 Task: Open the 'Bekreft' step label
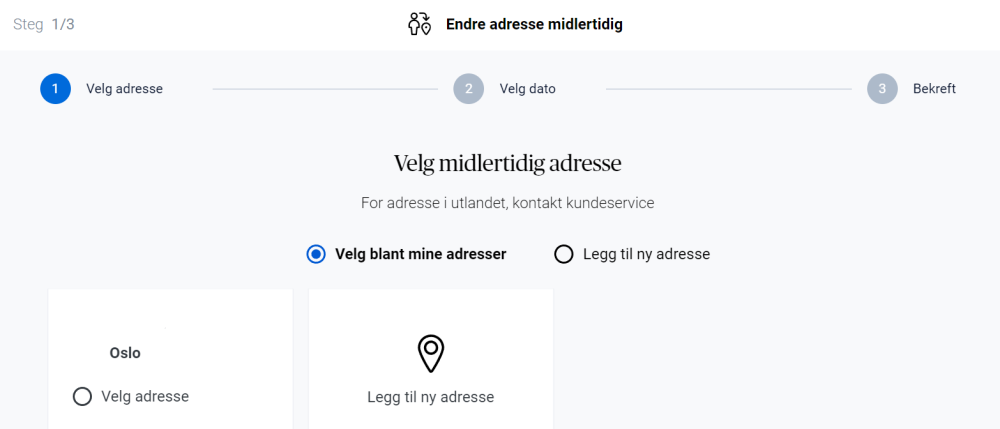tap(934, 89)
